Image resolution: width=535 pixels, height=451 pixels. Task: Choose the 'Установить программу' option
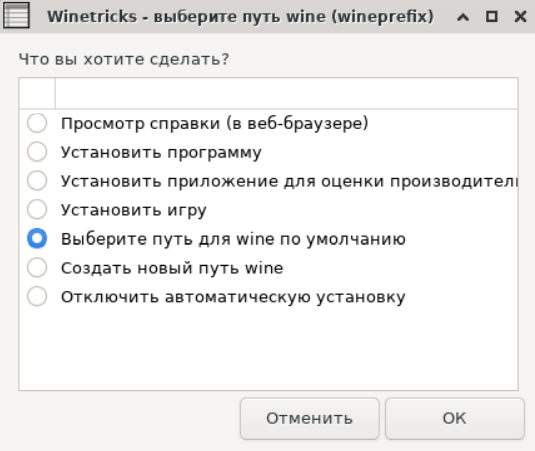tap(37, 152)
